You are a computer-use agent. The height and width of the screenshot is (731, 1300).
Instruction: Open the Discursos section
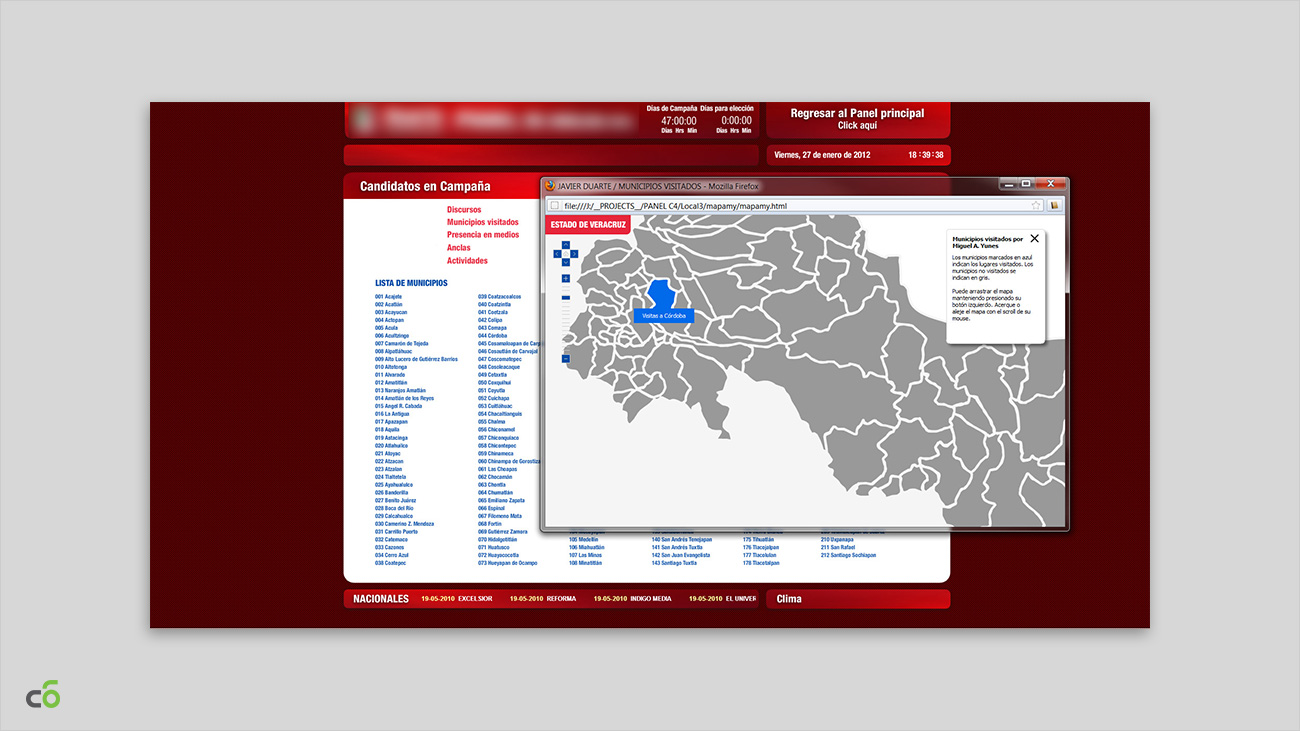(464, 210)
